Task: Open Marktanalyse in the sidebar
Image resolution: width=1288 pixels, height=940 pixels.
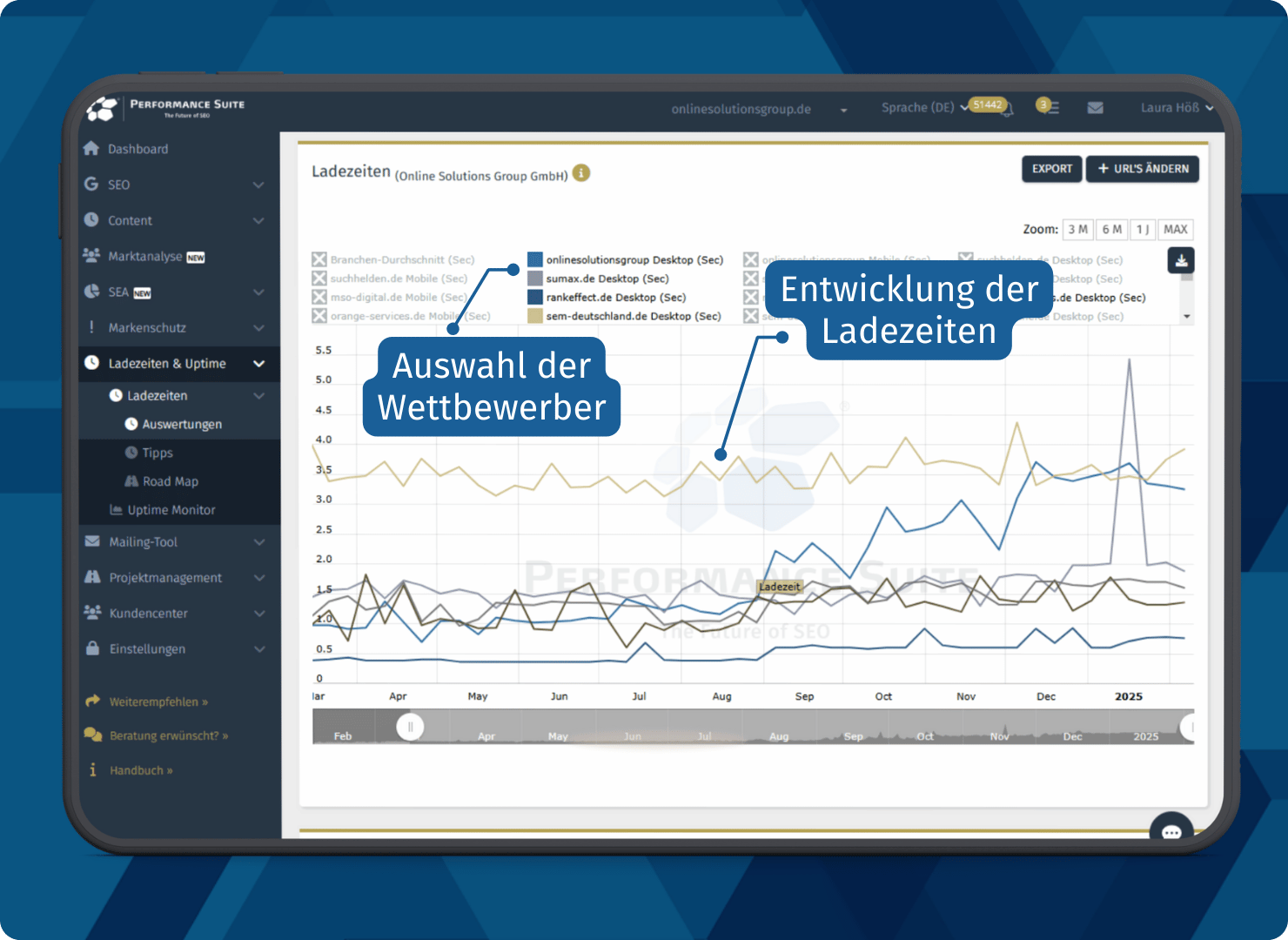Action: coord(144,256)
